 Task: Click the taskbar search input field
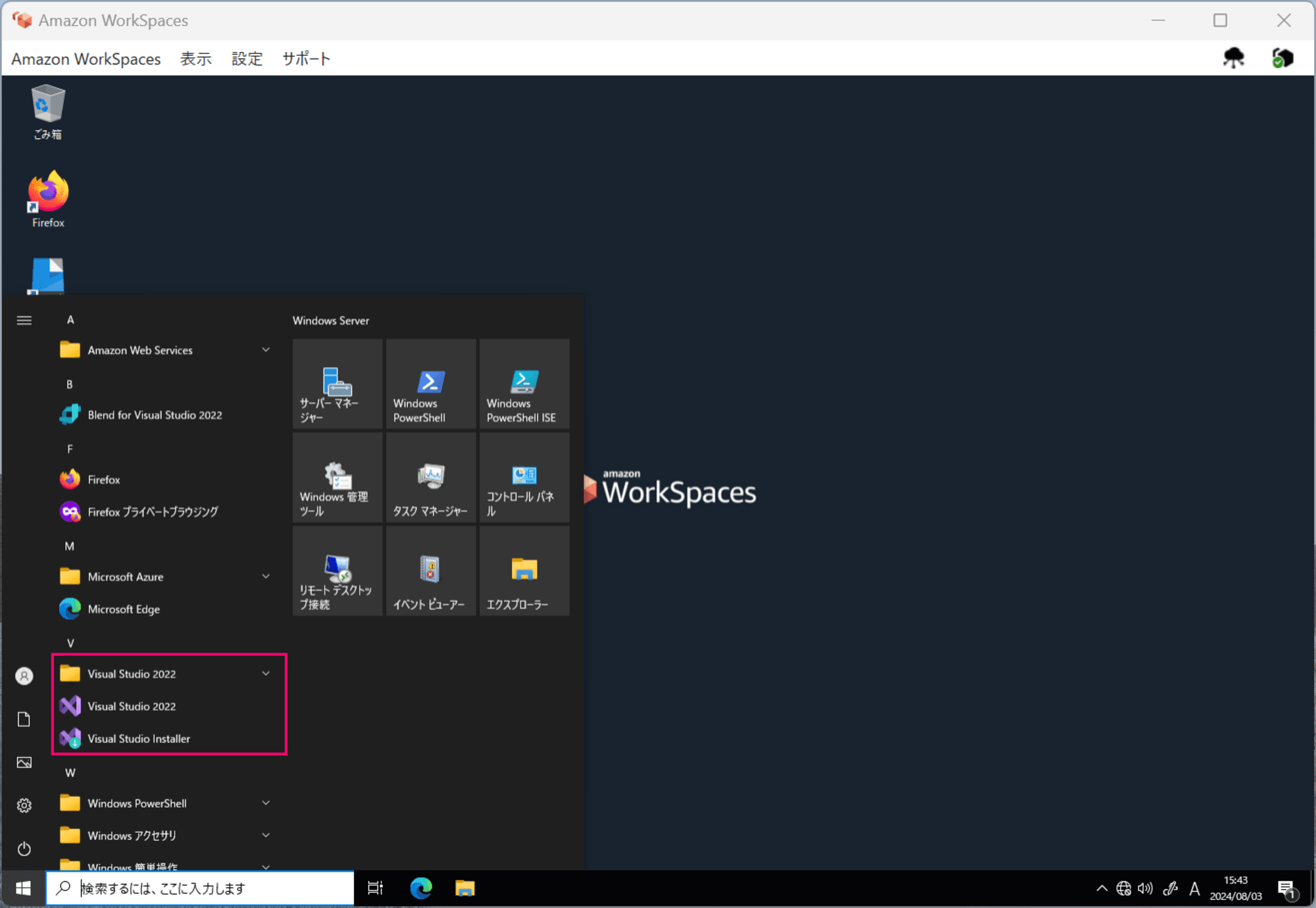200,888
